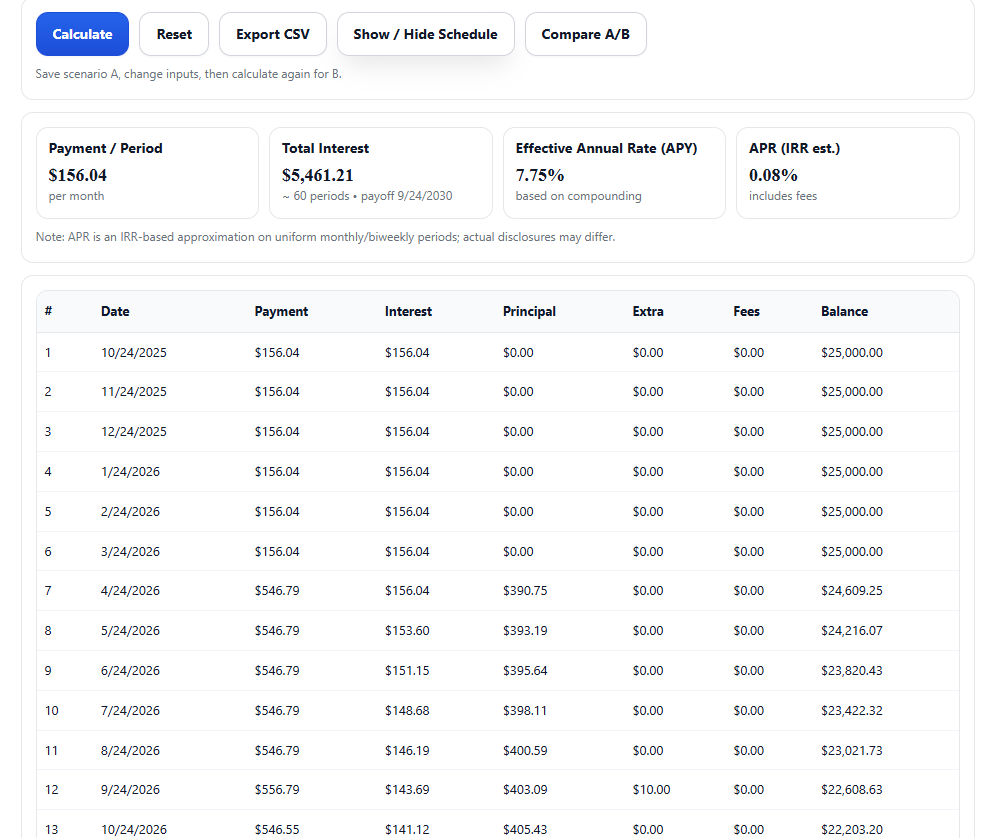Click the Date column header
The width and height of the screenshot is (993, 838).
tap(115, 311)
